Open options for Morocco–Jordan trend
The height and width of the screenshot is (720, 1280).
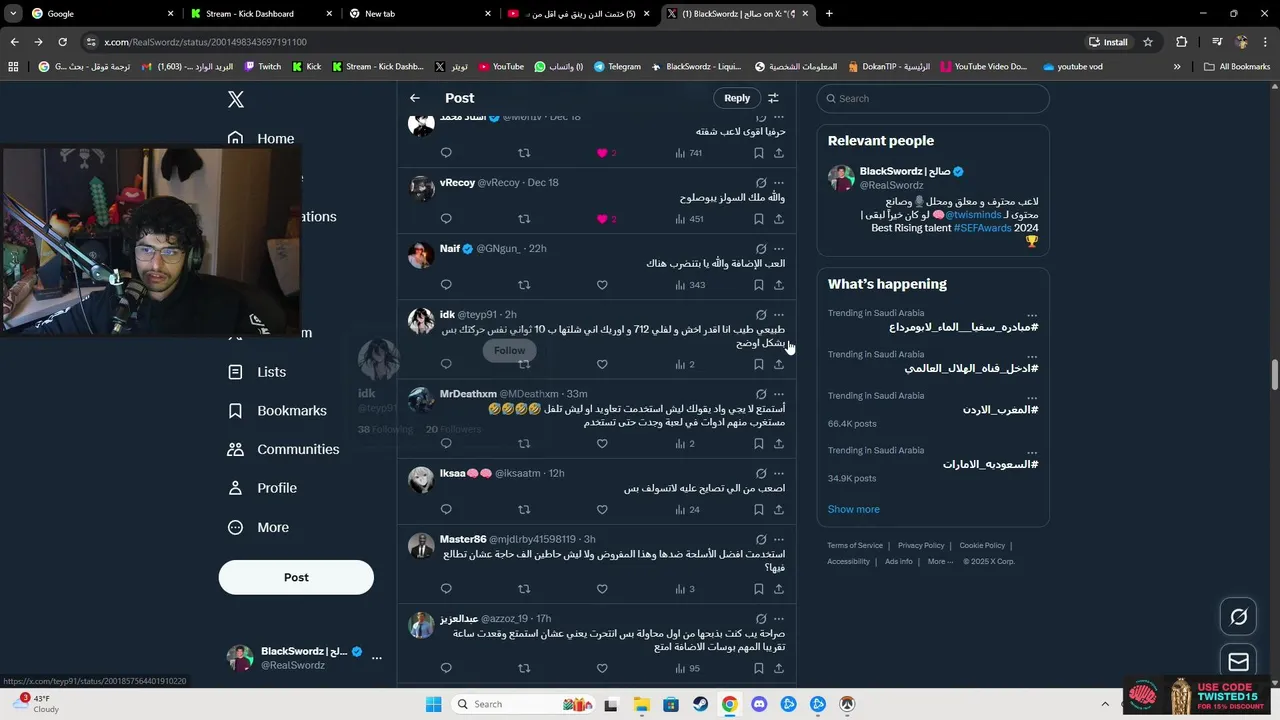point(1032,397)
